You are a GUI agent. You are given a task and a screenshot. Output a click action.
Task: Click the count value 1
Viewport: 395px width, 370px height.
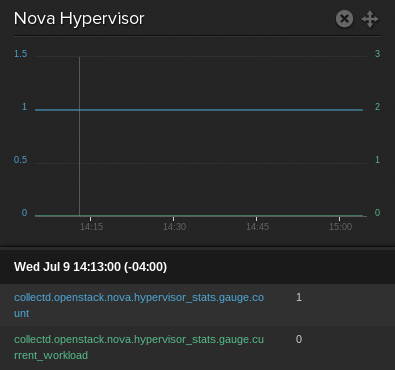tap(299, 297)
